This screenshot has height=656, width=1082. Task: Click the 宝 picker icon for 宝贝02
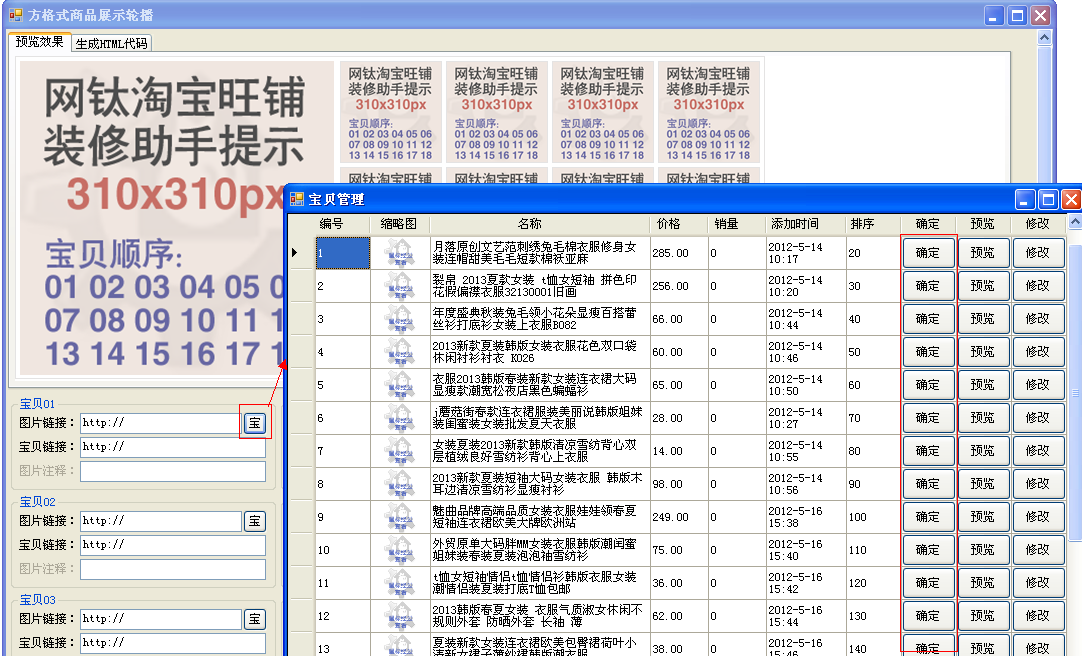[x=254, y=520]
